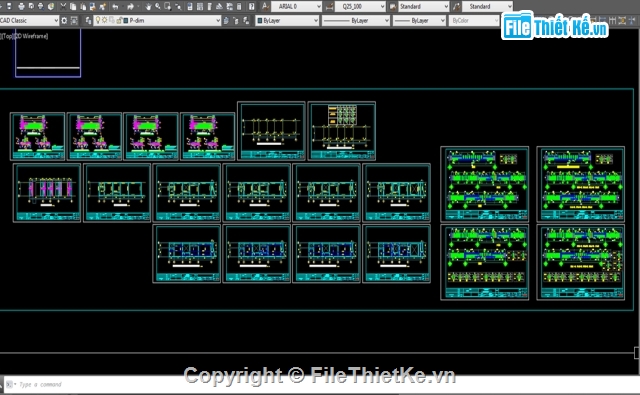Toggle the layer freeze sun icon
This screenshot has height=395, width=640.
click(104, 20)
